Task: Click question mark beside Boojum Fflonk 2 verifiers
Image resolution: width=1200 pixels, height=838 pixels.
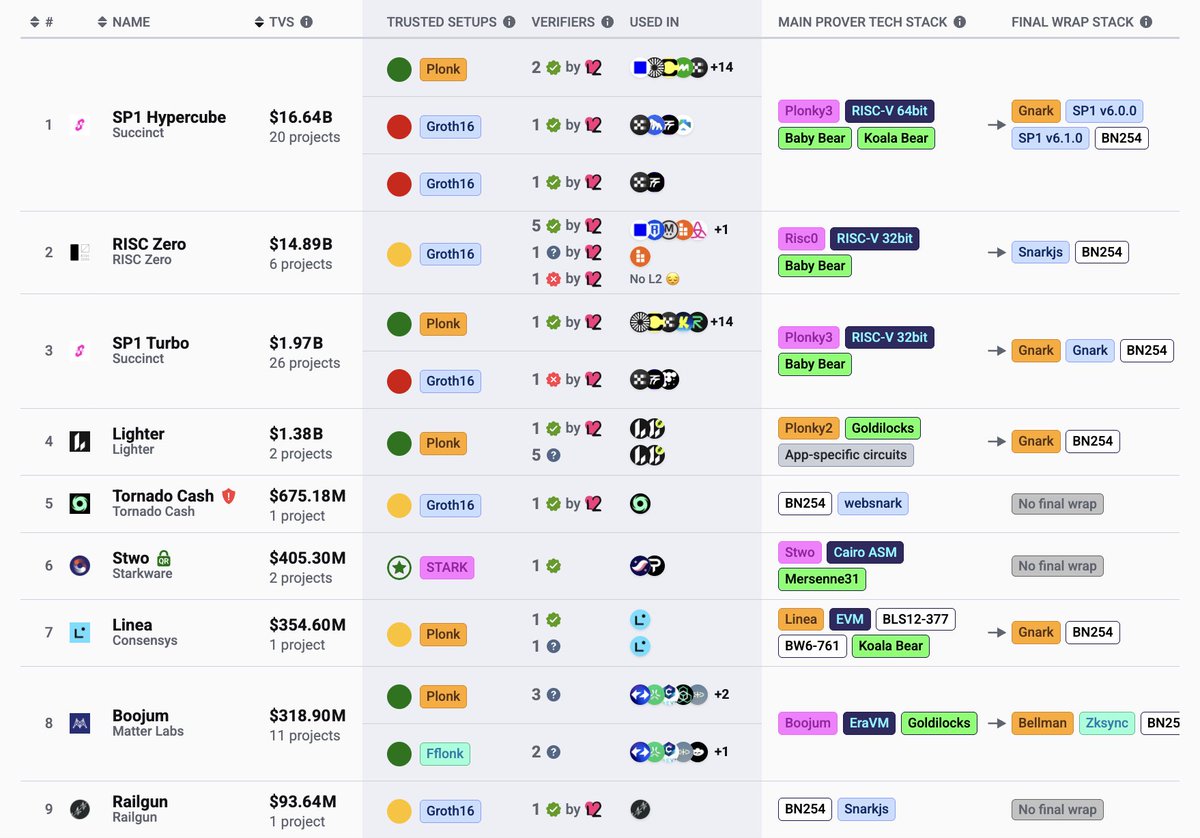Action: tap(552, 752)
